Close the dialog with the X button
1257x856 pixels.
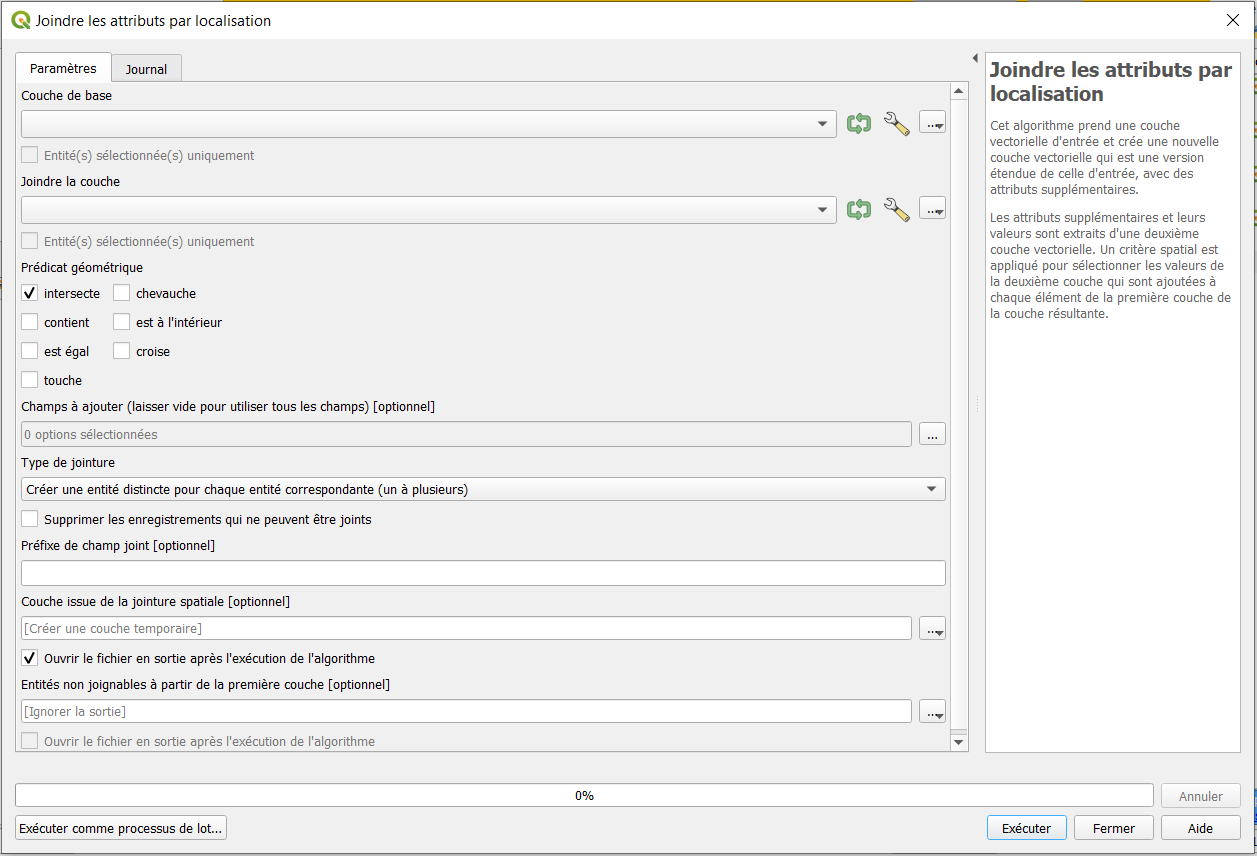pos(1233,20)
